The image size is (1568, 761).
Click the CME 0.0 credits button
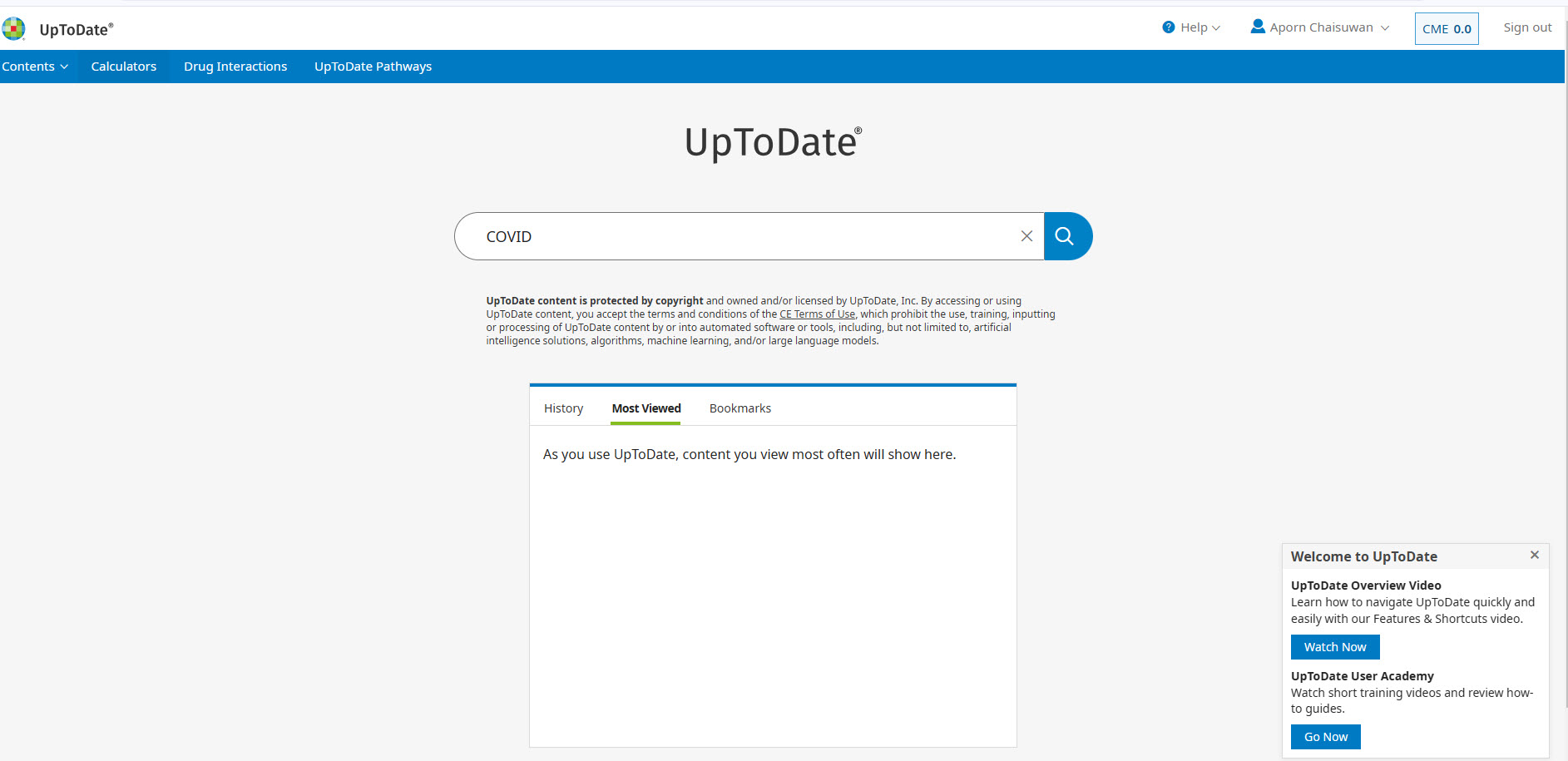[1447, 28]
